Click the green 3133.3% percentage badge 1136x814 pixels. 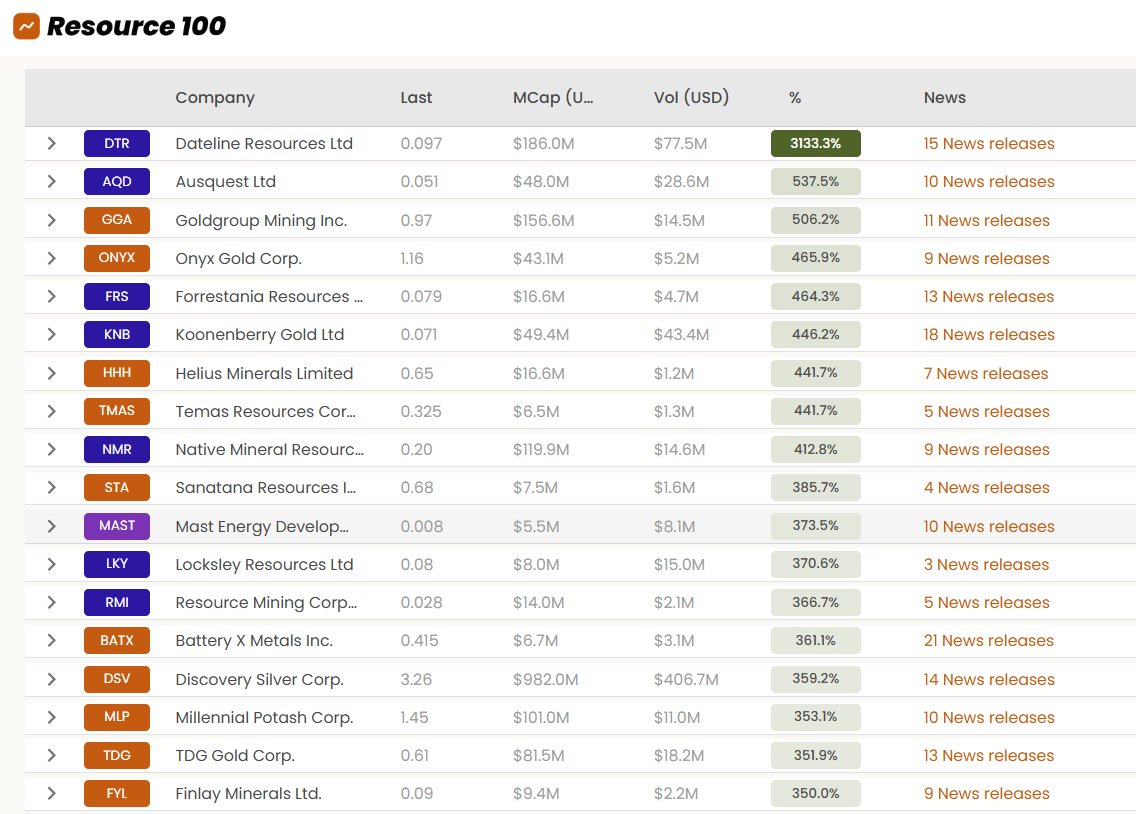click(815, 143)
